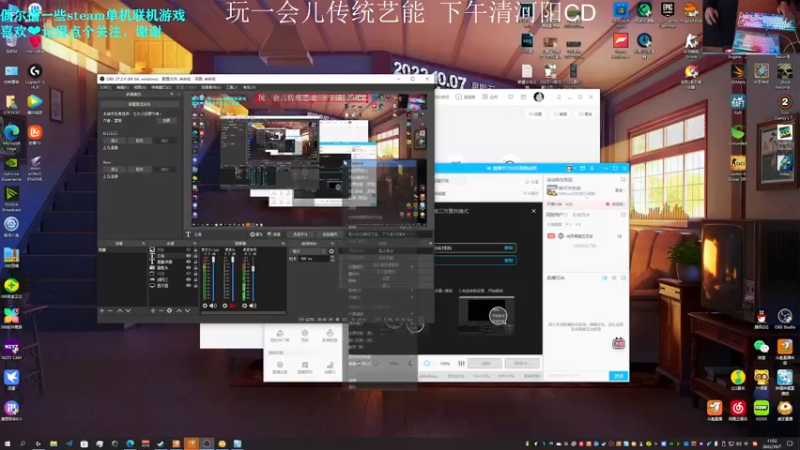Pop out the 直播互动 panel icon

click(623, 278)
